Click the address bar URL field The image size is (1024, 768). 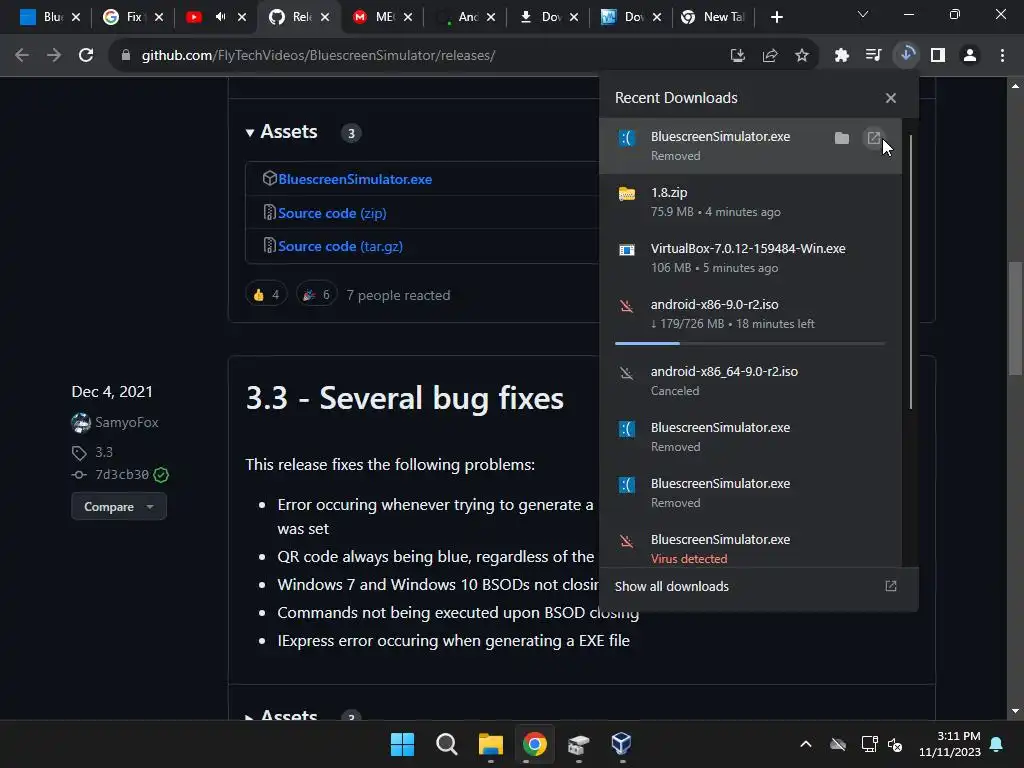[x=418, y=56]
